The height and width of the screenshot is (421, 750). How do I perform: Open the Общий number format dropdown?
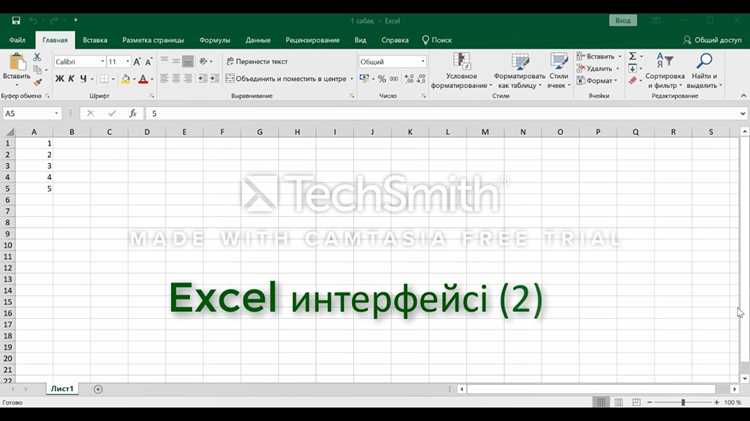click(x=423, y=62)
